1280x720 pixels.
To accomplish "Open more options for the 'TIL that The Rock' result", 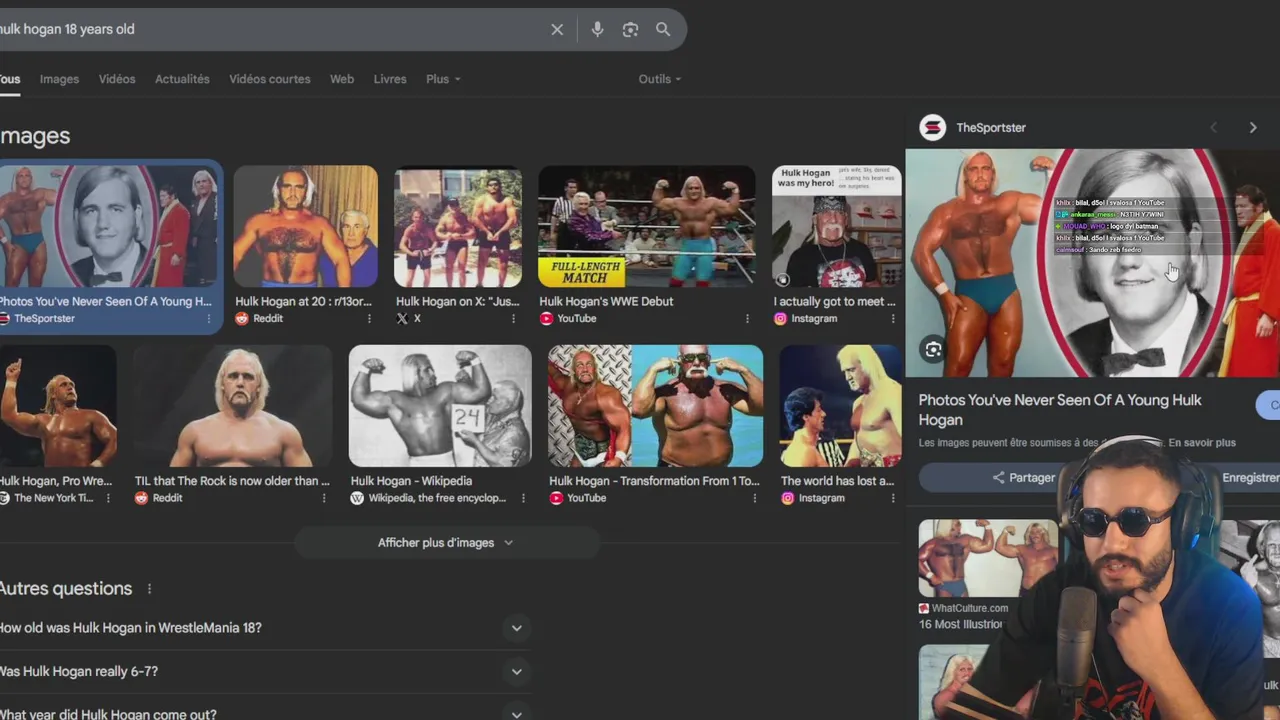I will pyautogui.click(x=323, y=498).
